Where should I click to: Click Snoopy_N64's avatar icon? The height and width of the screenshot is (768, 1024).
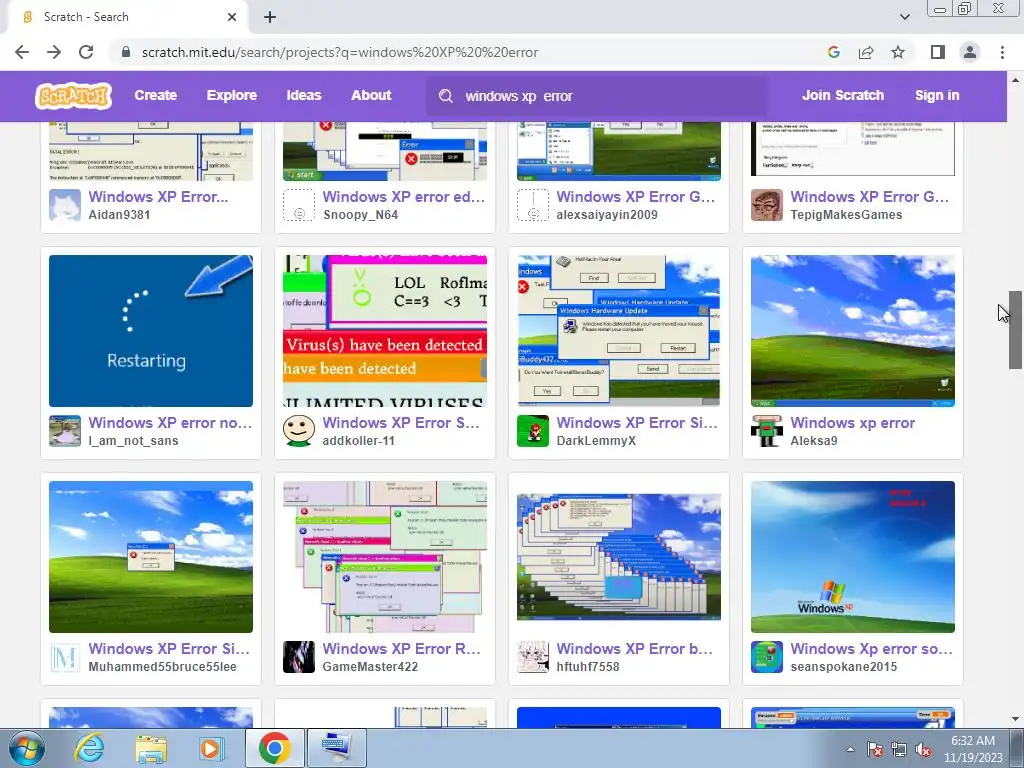[298, 205]
